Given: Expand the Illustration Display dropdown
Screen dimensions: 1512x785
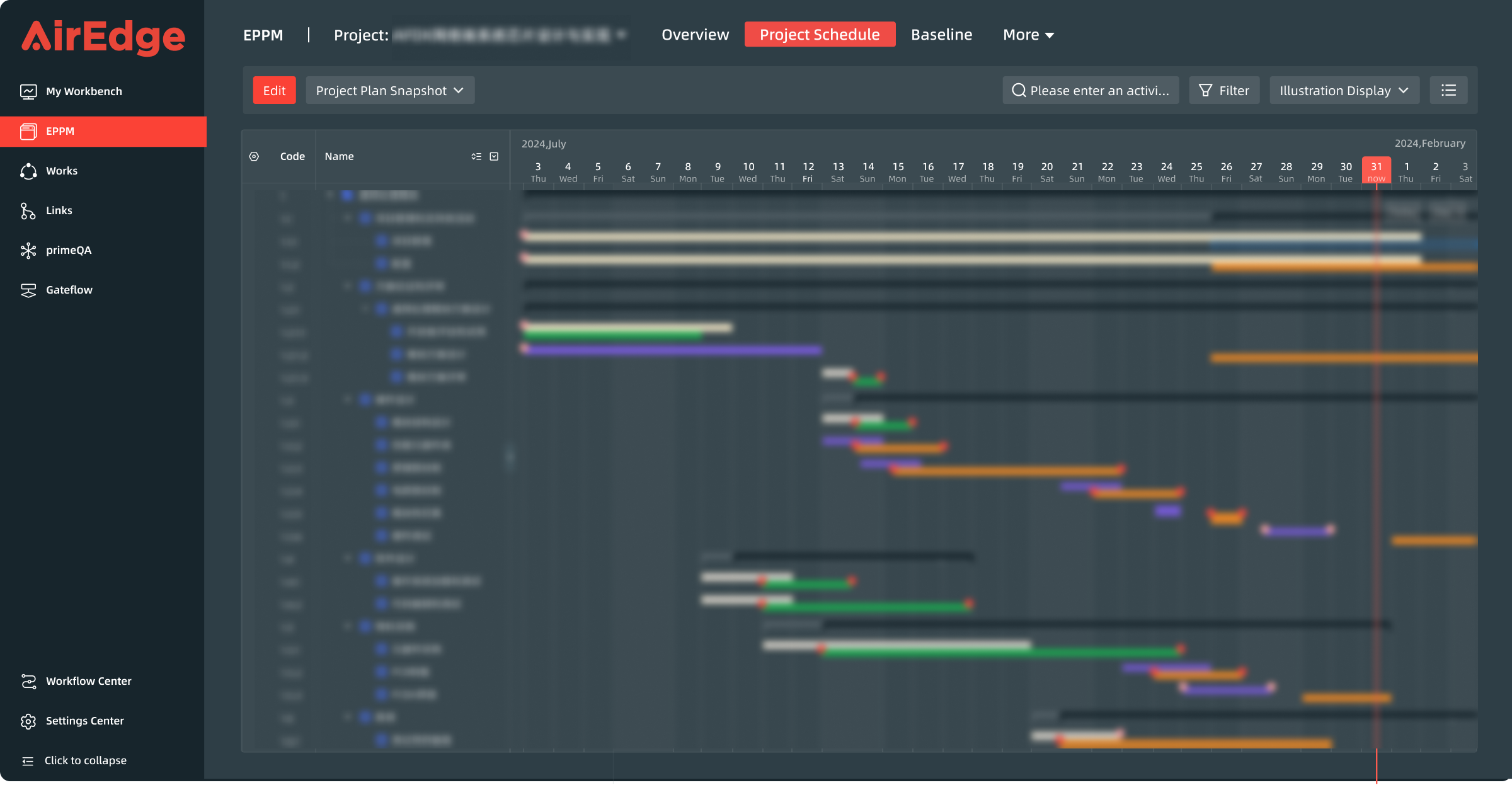Looking at the screenshot, I should tap(1344, 90).
